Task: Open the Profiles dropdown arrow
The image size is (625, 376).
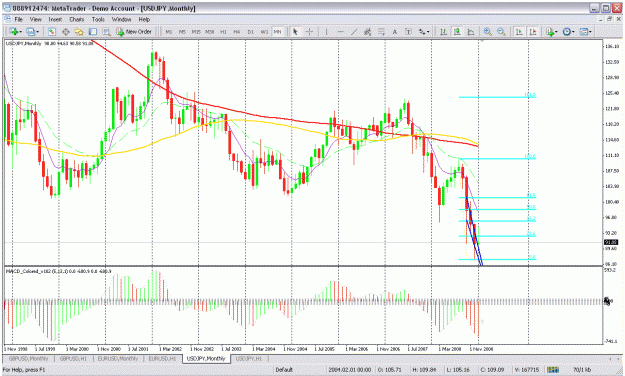Action: (x=37, y=32)
